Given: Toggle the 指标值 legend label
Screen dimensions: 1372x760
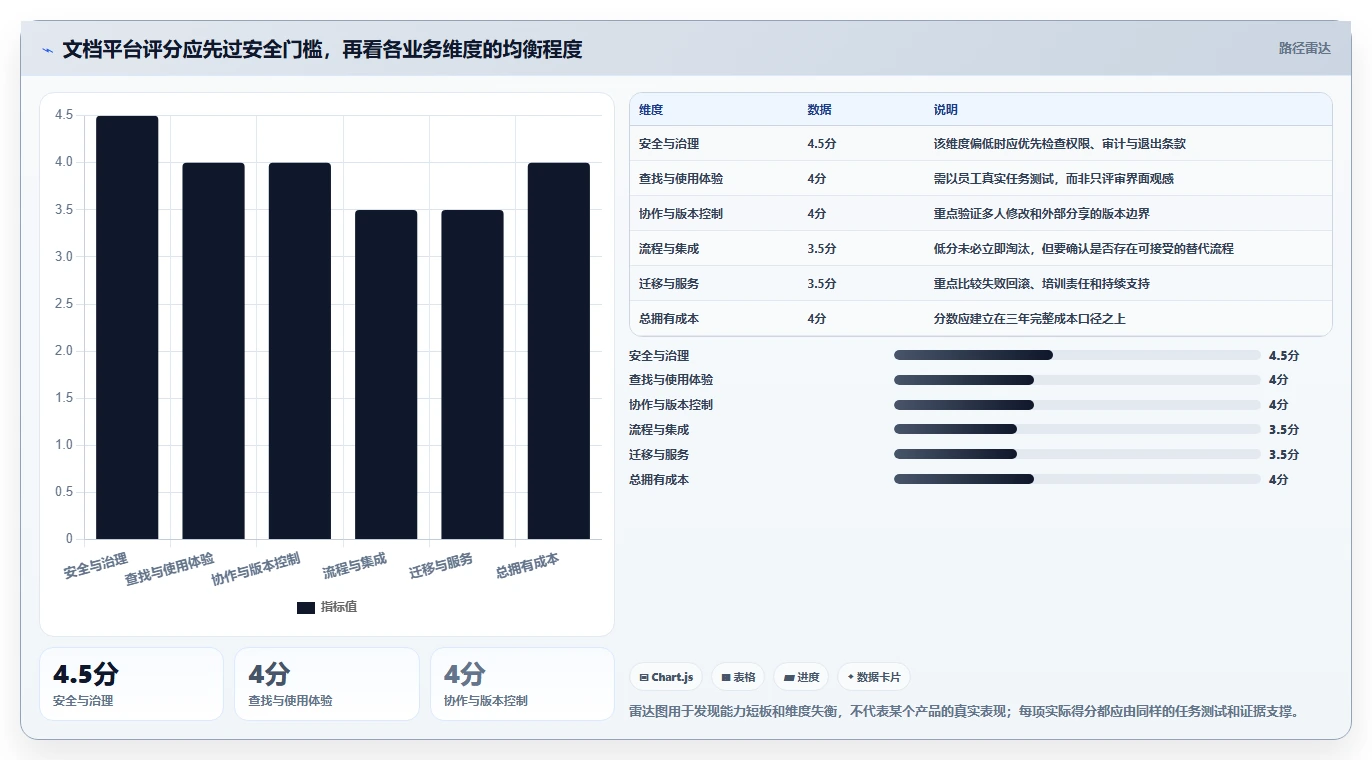Looking at the screenshot, I should click(x=338, y=608).
